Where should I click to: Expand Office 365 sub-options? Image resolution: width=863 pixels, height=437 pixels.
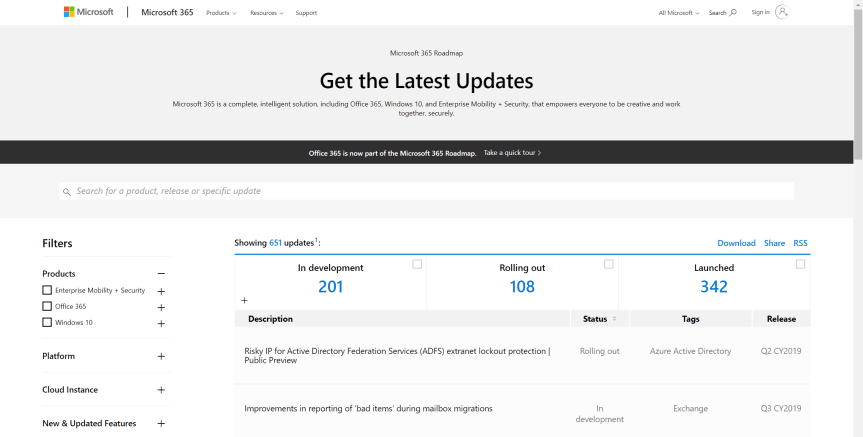(x=161, y=308)
